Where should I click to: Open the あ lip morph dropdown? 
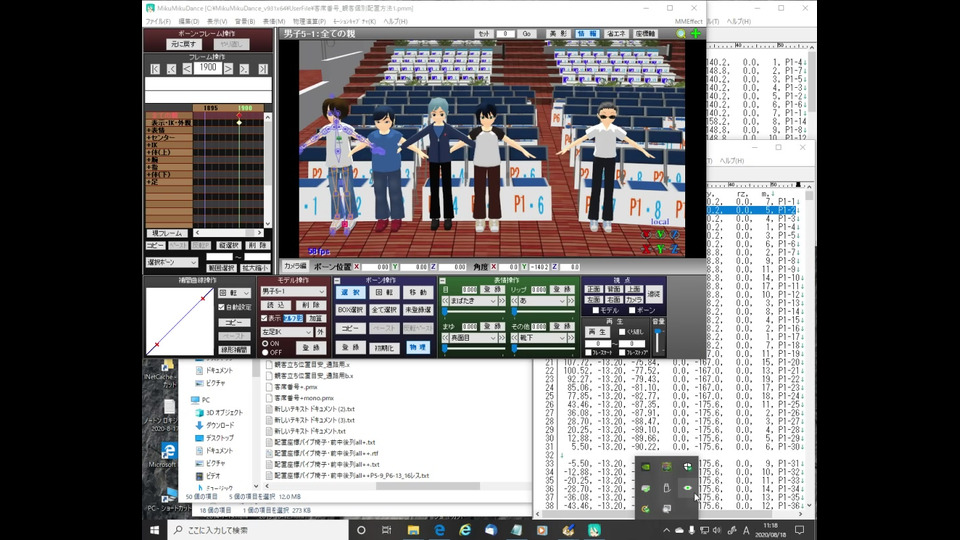click(x=543, y=301)
